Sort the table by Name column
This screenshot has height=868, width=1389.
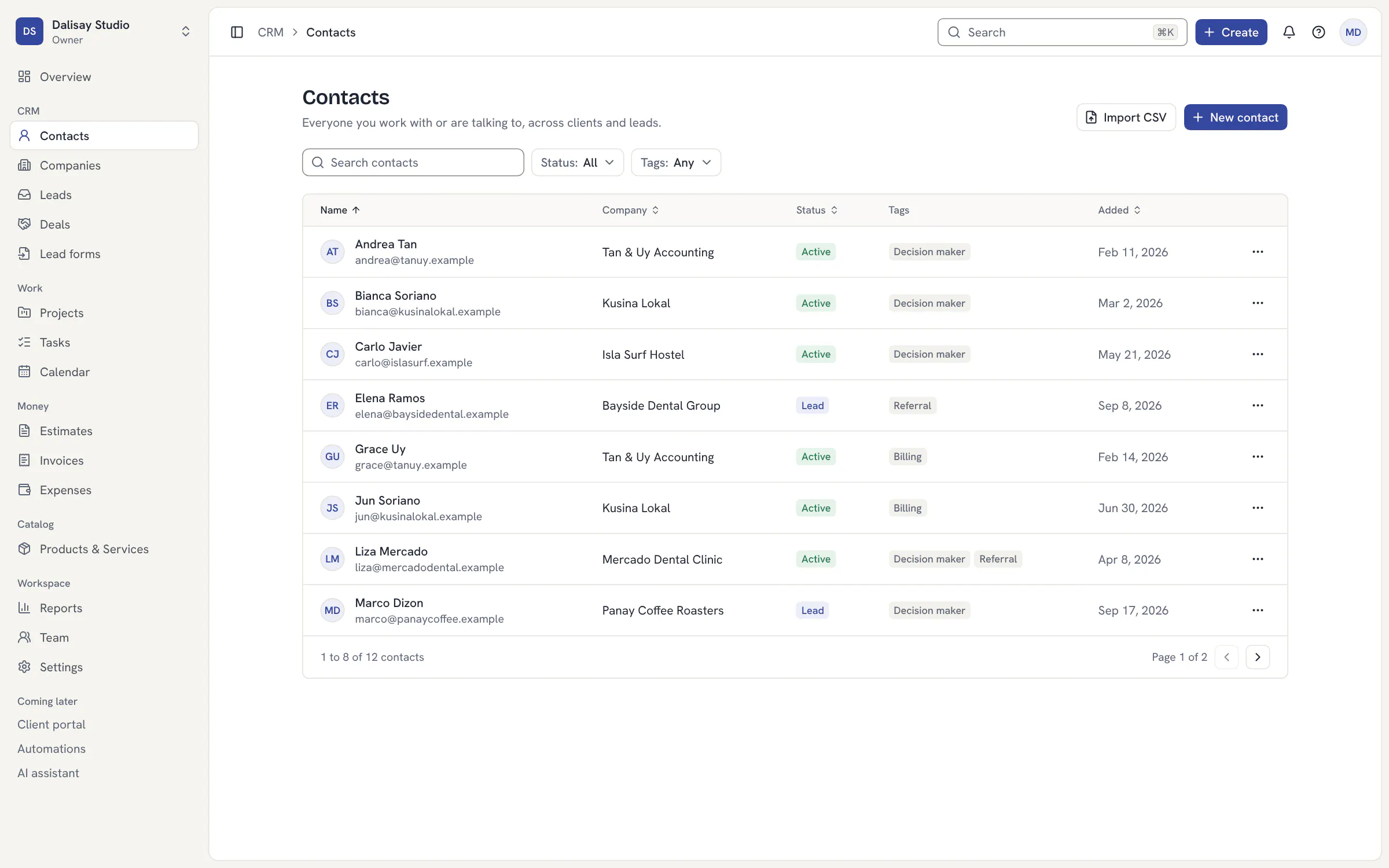(x=340, y=210)
